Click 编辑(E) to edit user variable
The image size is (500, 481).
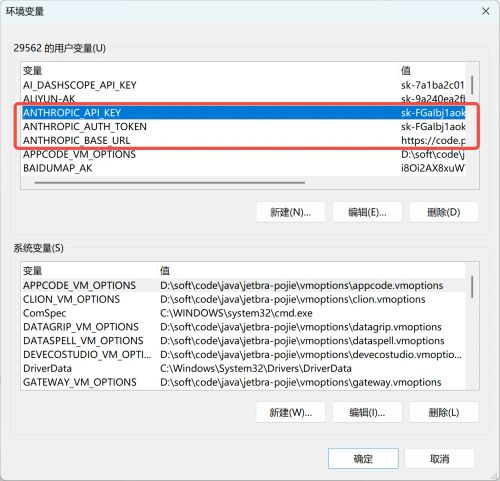[367, 212]
